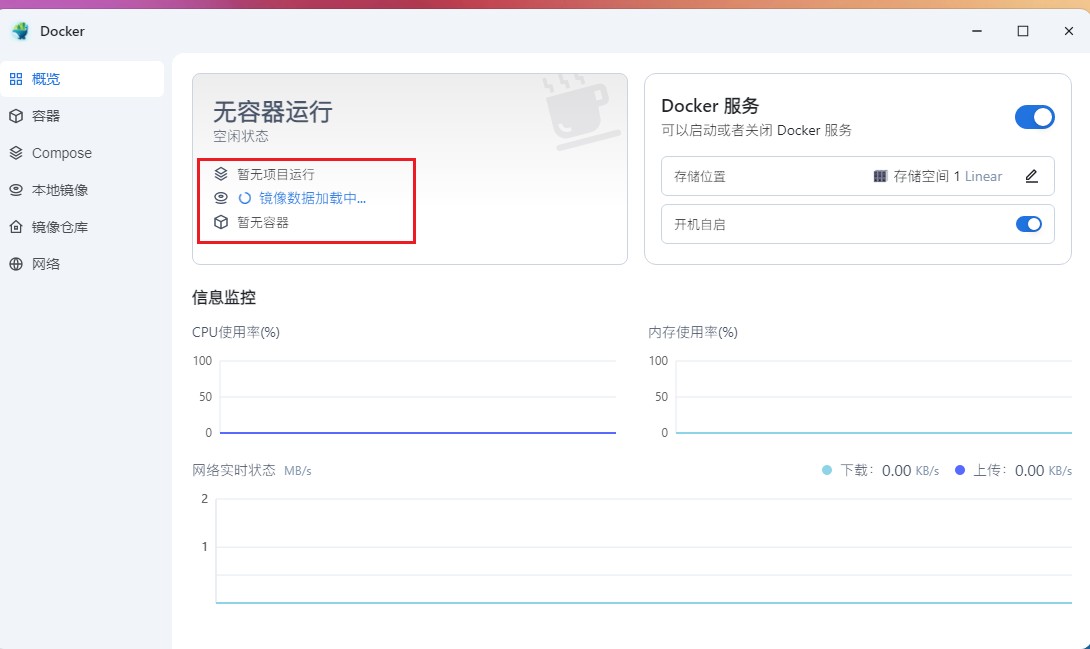Click the 存储空间 1 Linear value
Screen dimensions: 1090x649
(x=947, y=176)
